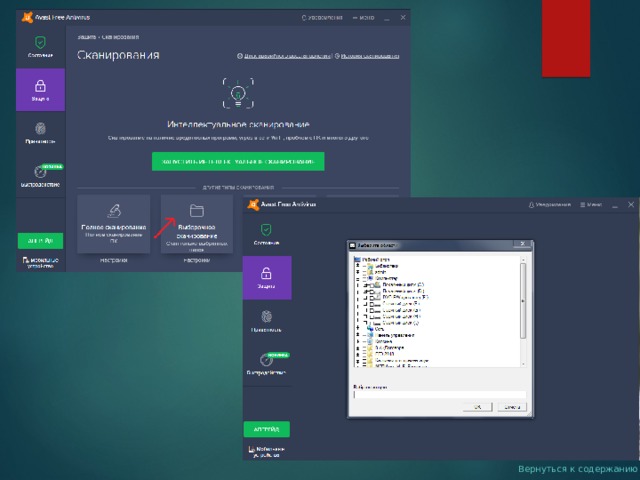
Task: Choose Полное сканирование card
Action: click(113, 224)
